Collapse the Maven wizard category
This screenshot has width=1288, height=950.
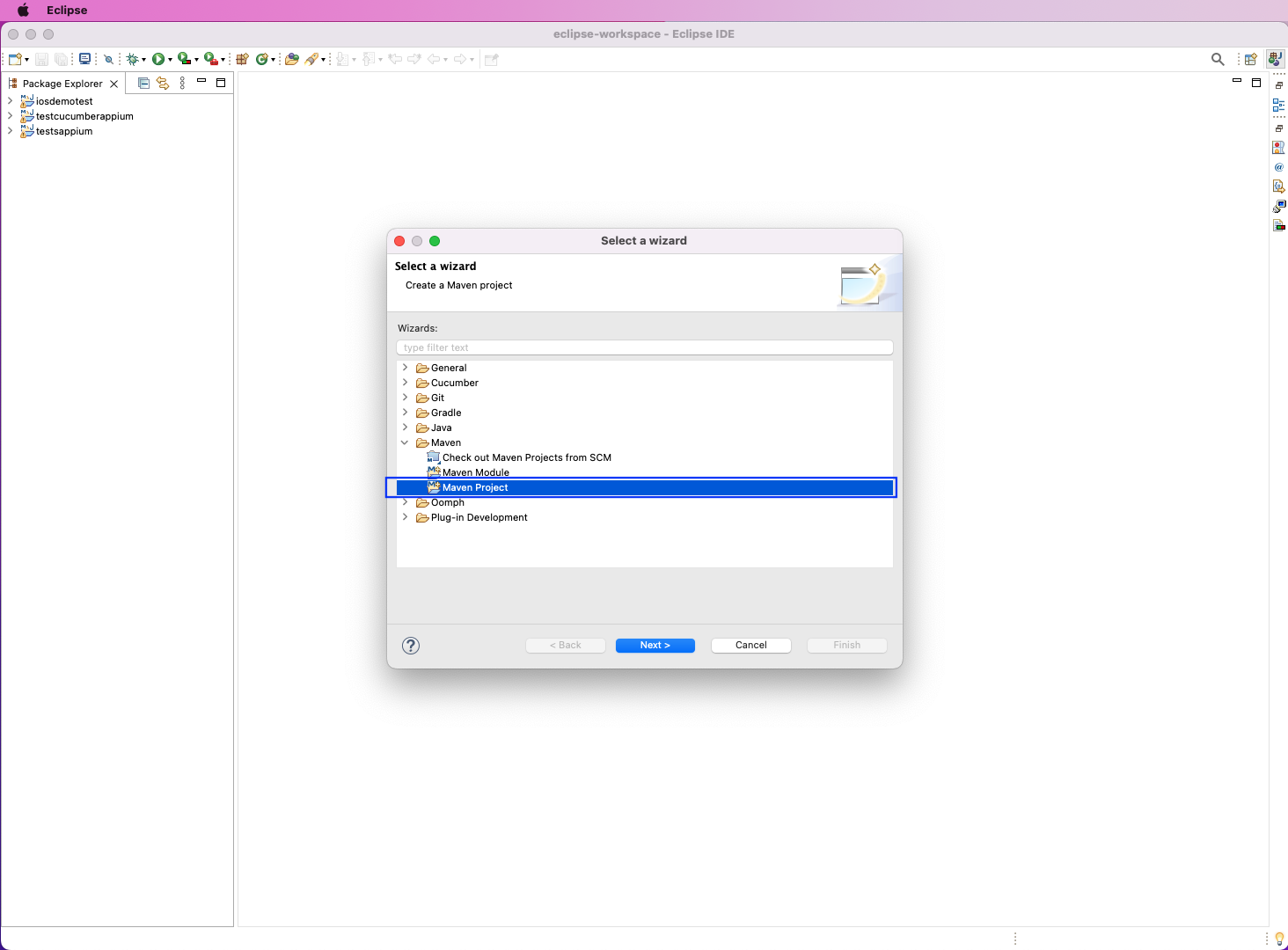405,442
